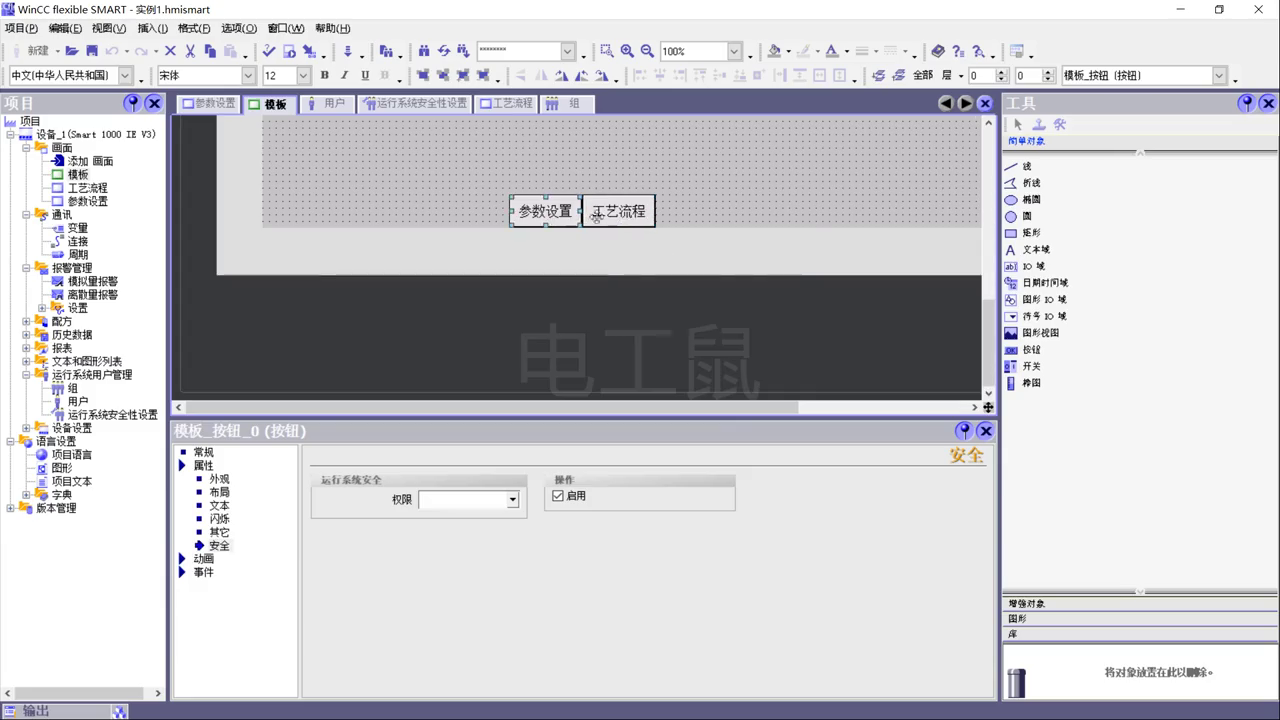The width and height of the screenshot is (1280, 720).
Task: Click the zoom in magnifier icon
Action: tap(627, 51)
